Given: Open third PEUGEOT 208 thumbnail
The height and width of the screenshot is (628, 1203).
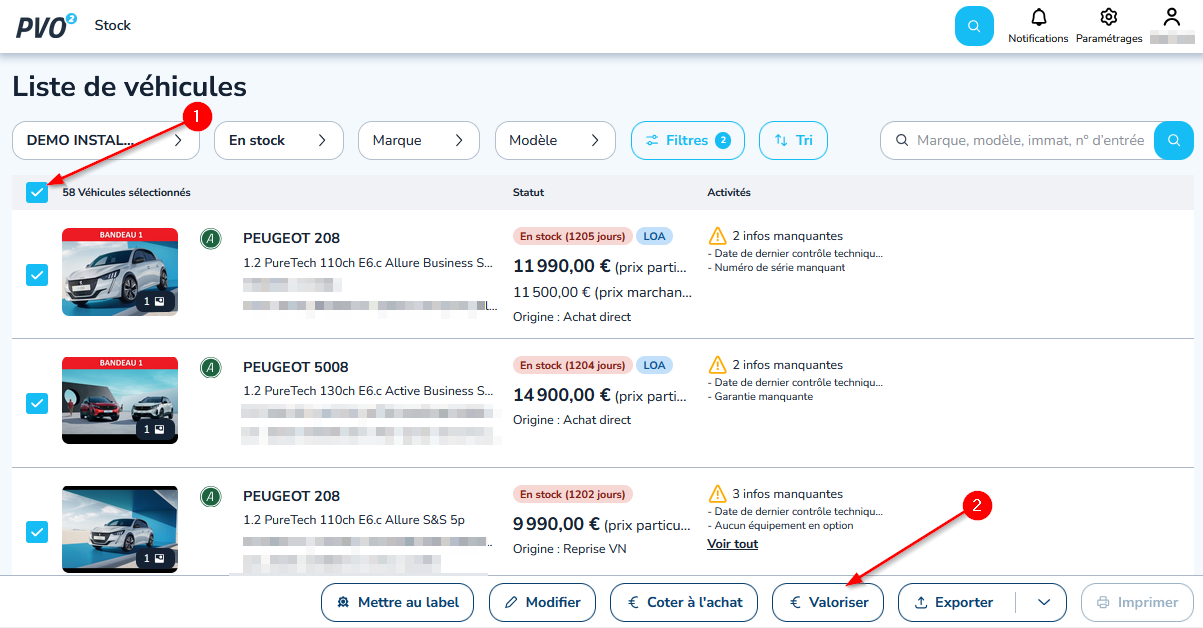Looking at the screenshot, I should [120, 530].
